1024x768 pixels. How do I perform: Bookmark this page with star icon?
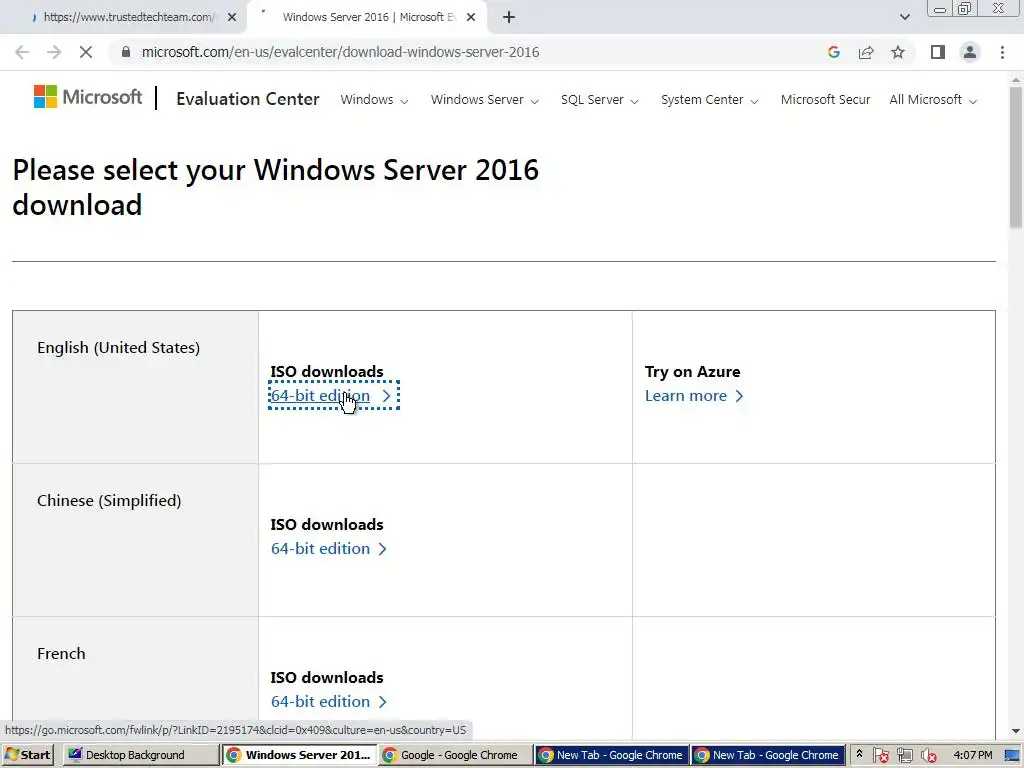[x=898, y=52]
